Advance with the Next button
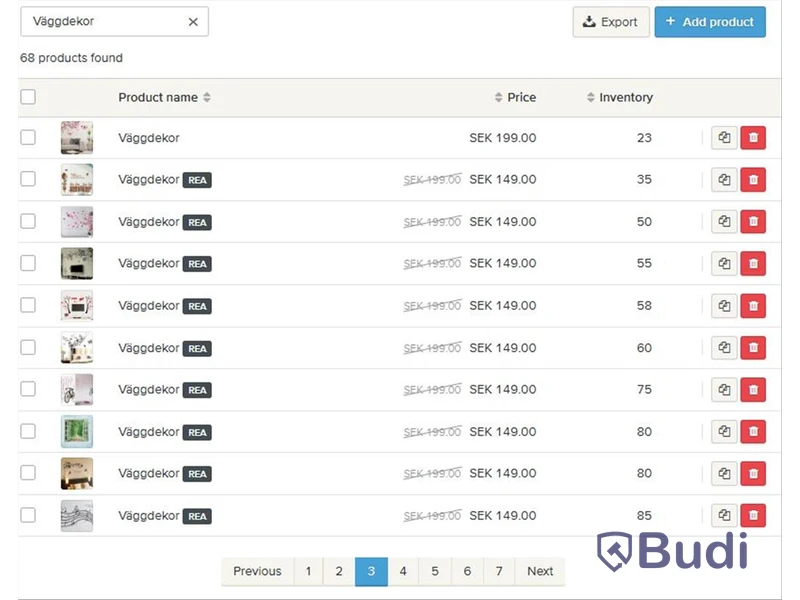Viewport: 800px width, 600px height. [x=540, y=571]
